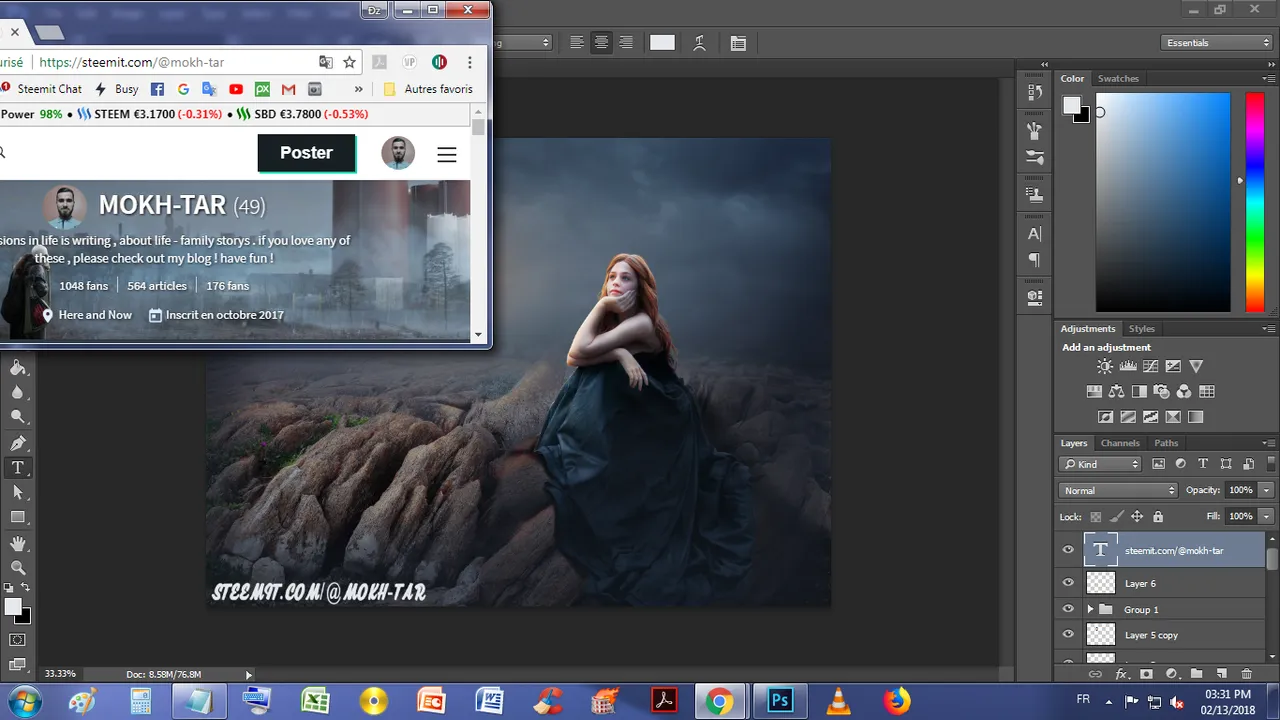Select the Blur tool
The image size is (1280, 720).
pyautogui.click(x=18, y=393)
